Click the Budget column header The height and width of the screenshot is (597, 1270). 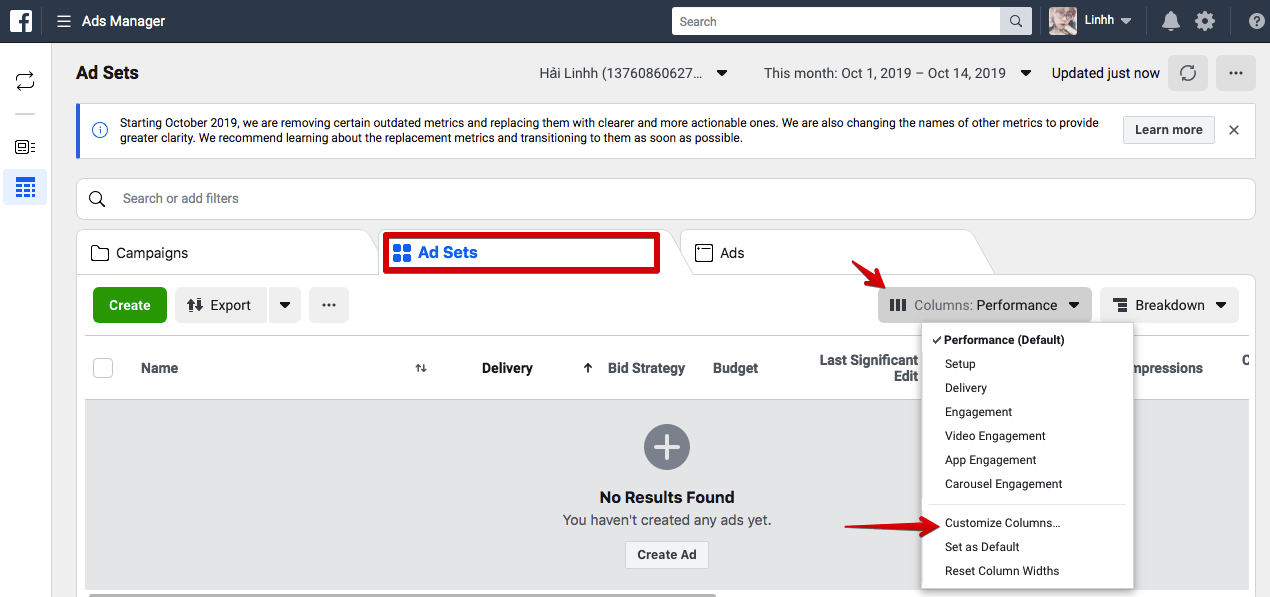point(735,368)
